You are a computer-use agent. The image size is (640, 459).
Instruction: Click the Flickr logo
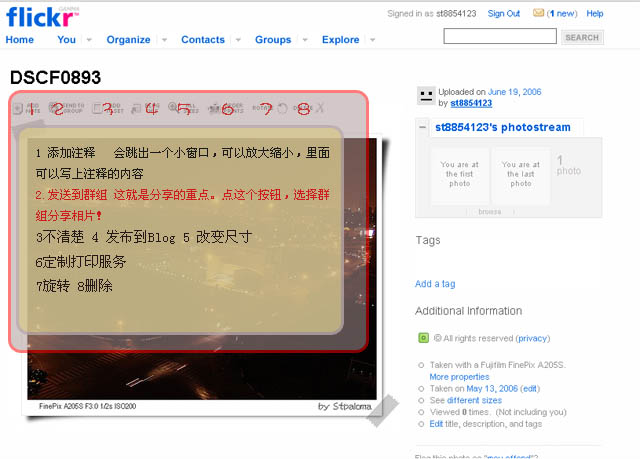click(42, 17)
